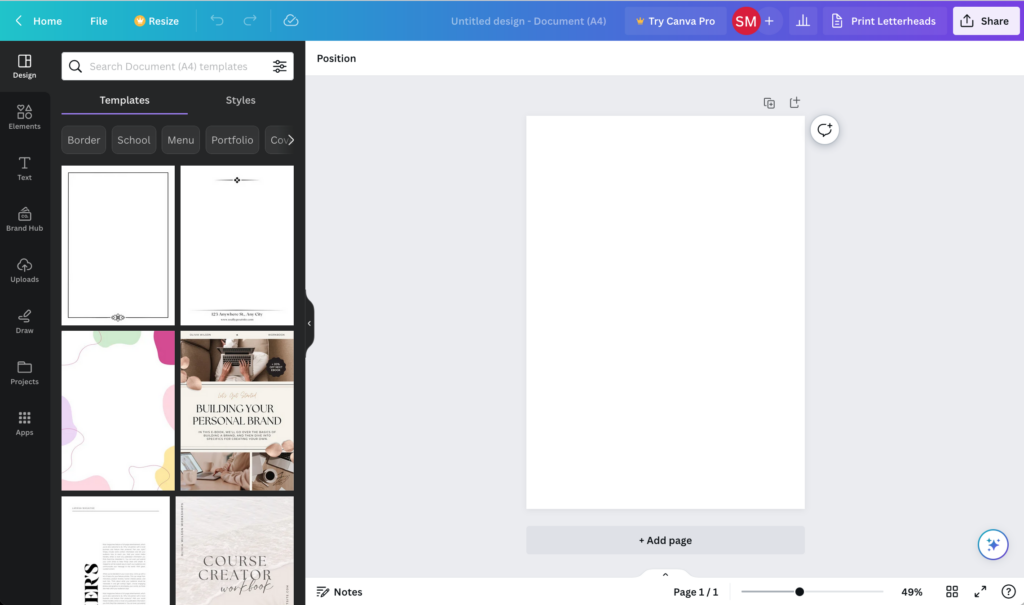This screenshot has width=1024, height=605.
Task: Open the Resize option
Action: 156,21
